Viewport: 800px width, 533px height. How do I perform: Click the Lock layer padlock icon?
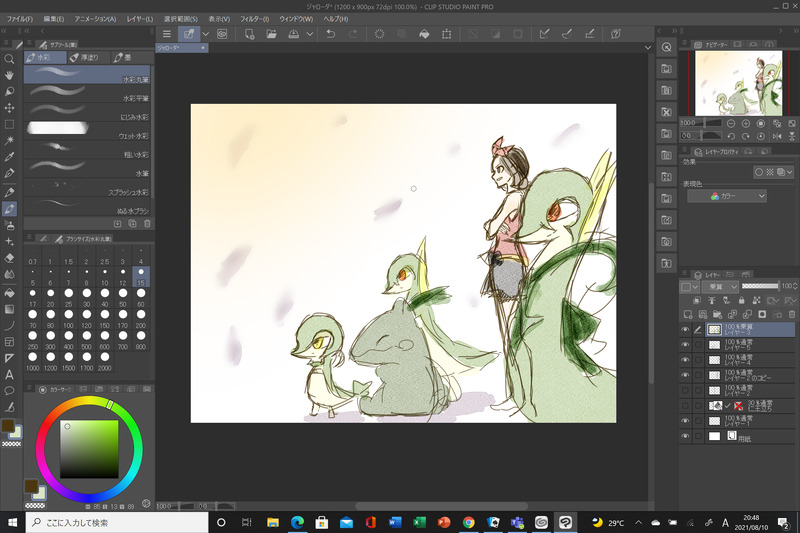click(741, 300)
